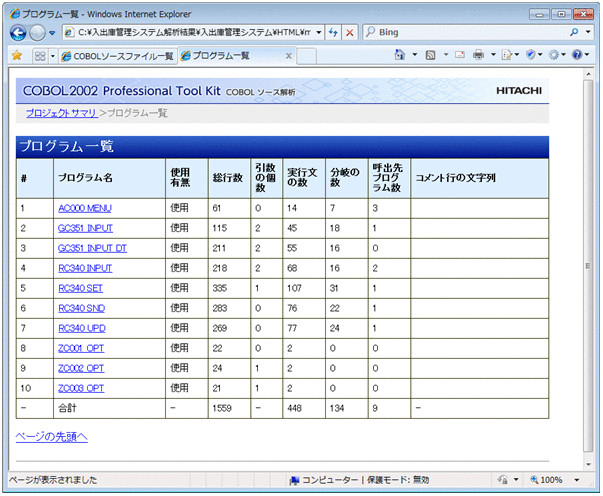Image resolution: width=603 pixels, height=496 pixels.
Task: Open program RC340 SND link
Action: (82, 308)
